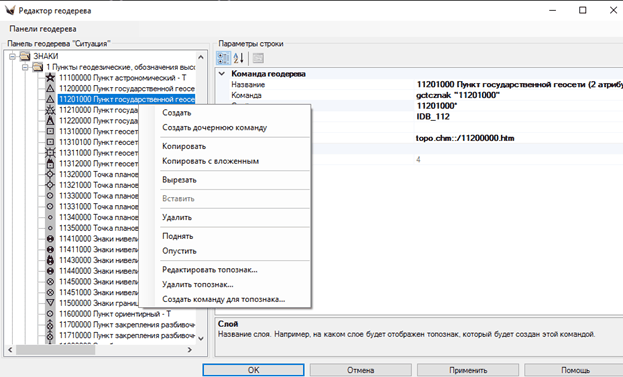The image size is (623, 377).
Task: Click the crossed circle icon of 11450000
Action: 50,281
